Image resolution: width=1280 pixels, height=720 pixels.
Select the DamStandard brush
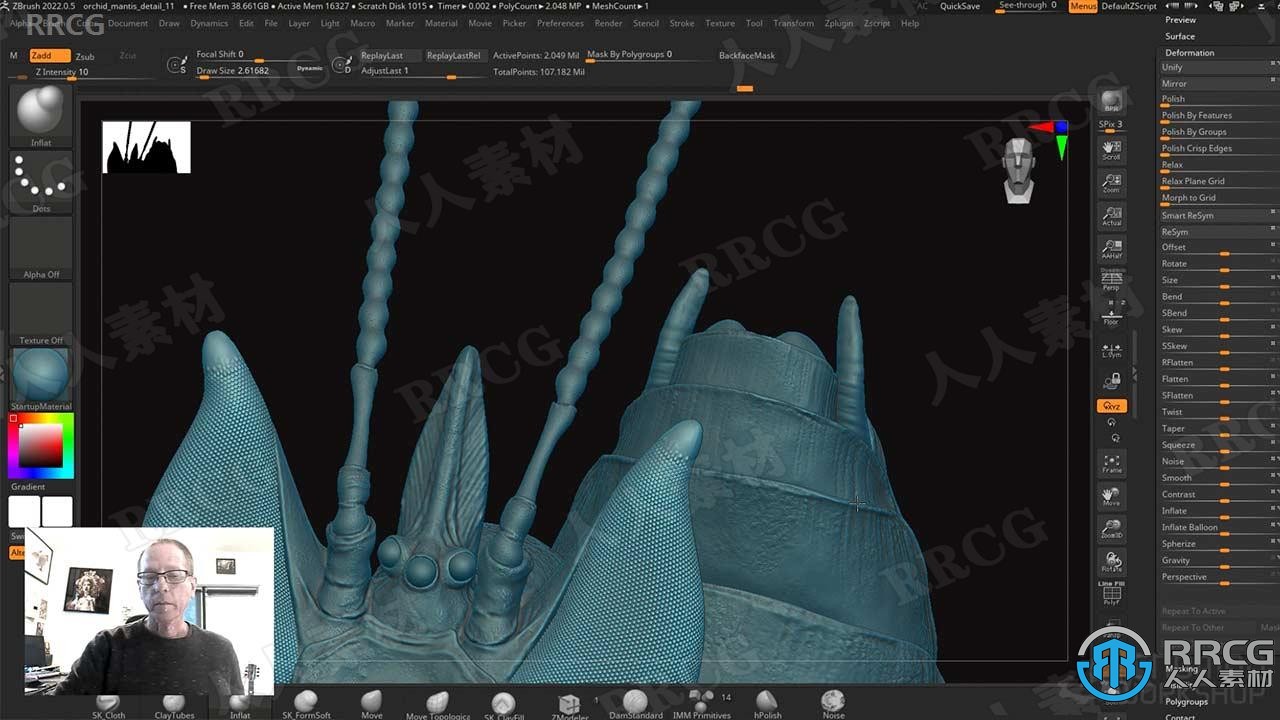(x=635, y=705)
